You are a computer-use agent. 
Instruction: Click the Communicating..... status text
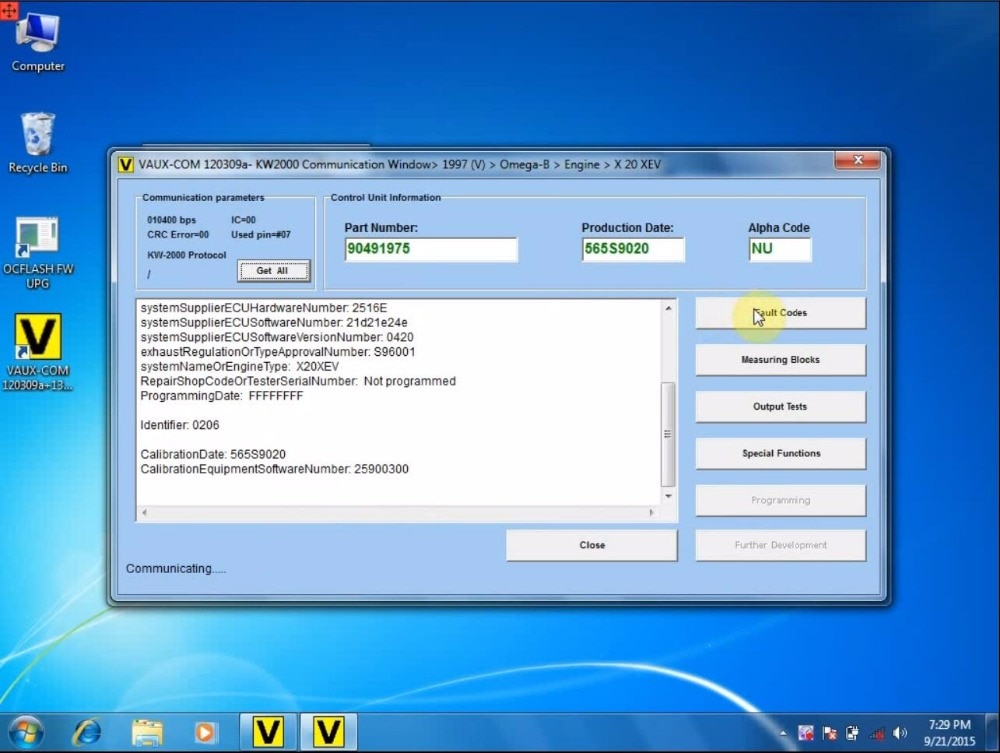175,569
